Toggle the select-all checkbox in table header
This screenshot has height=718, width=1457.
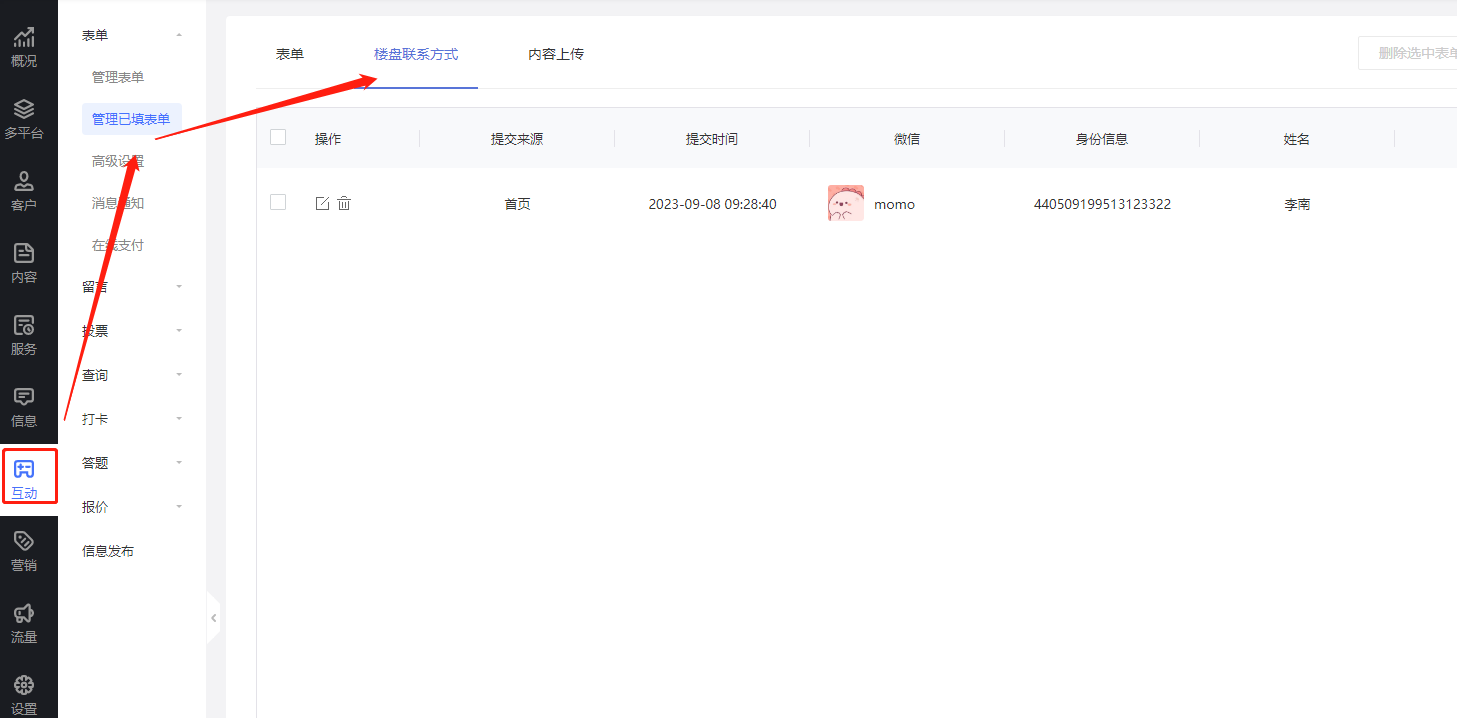[278, 138]
